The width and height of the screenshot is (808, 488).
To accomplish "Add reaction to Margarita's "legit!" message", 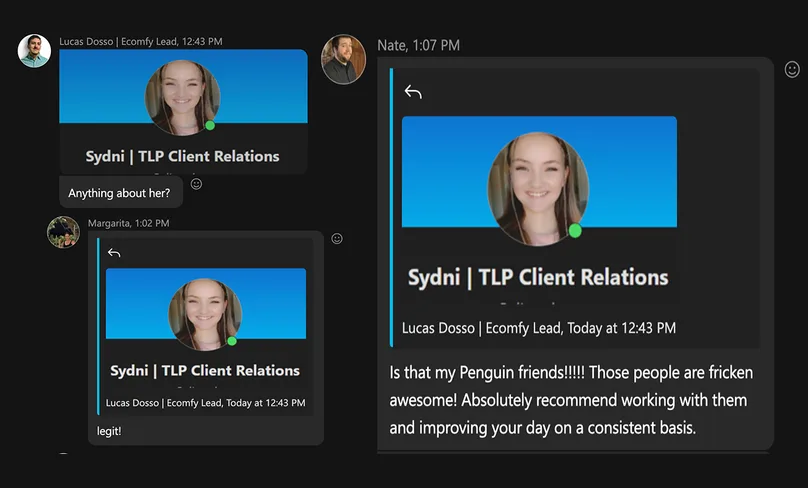I will [x=337, y=238].
